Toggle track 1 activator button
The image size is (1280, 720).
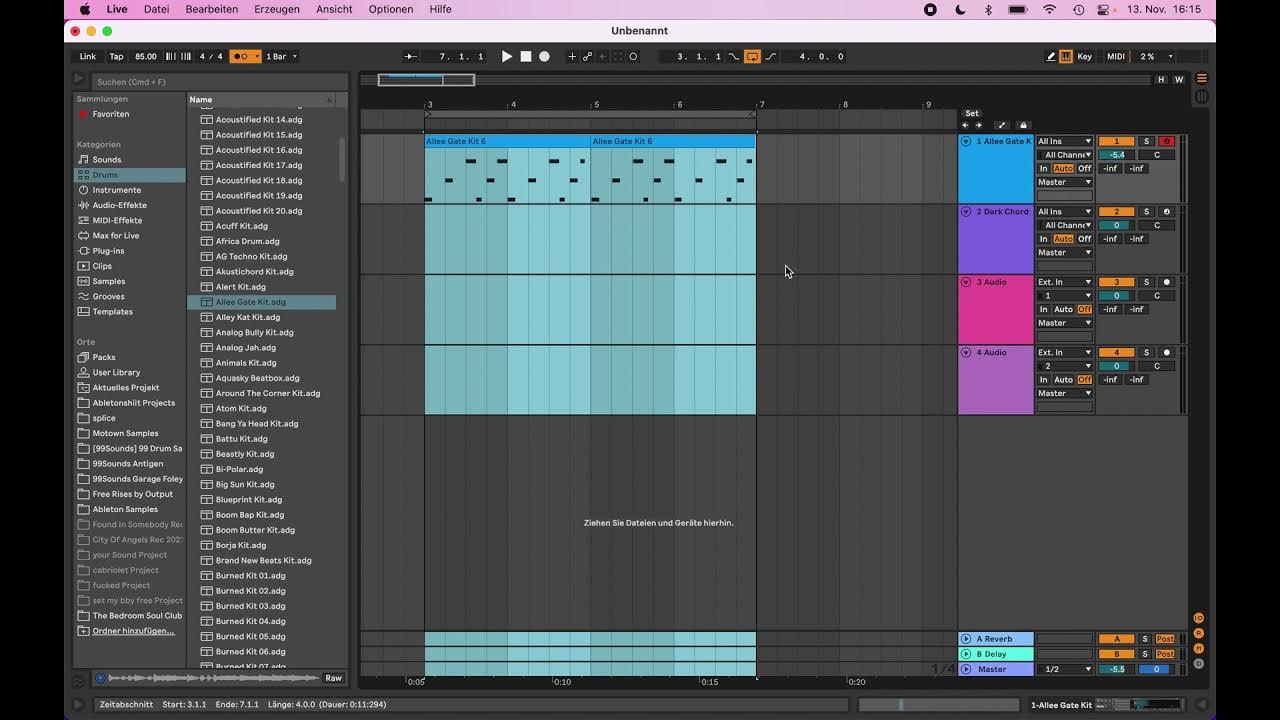click(x=1116, y=141)
